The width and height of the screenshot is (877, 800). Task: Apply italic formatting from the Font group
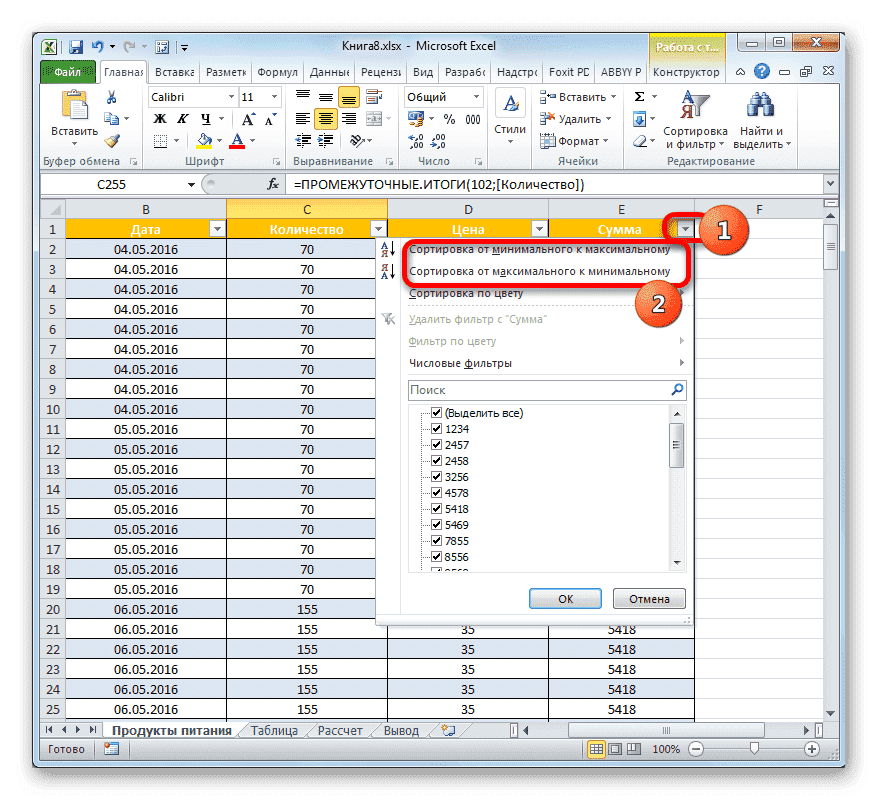point(185,120)
